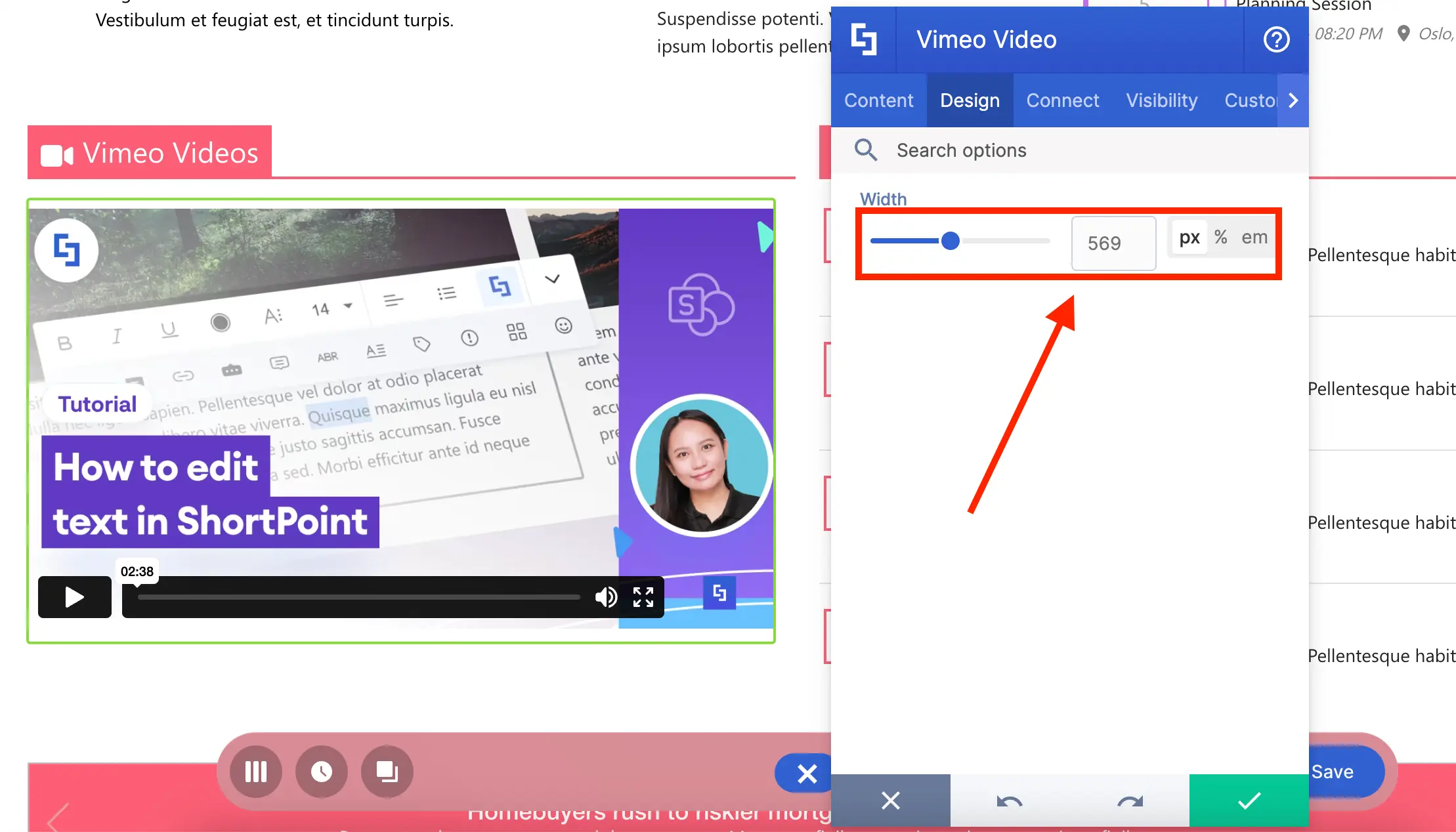Viewport: 1456px width, 832px height.
Task: Open the clock history icon in toolbar
Action: click(x=322, y=772)
